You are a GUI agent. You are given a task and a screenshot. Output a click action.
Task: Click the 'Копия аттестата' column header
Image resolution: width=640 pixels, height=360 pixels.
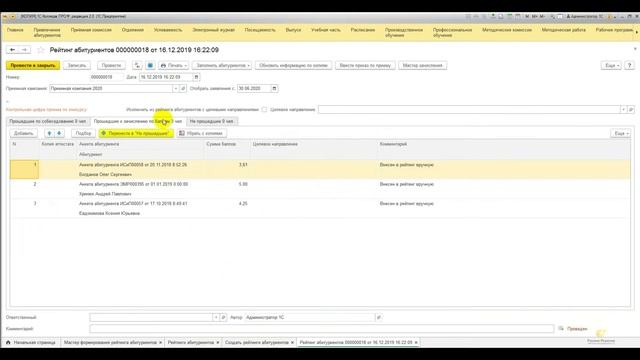(58, 144)
